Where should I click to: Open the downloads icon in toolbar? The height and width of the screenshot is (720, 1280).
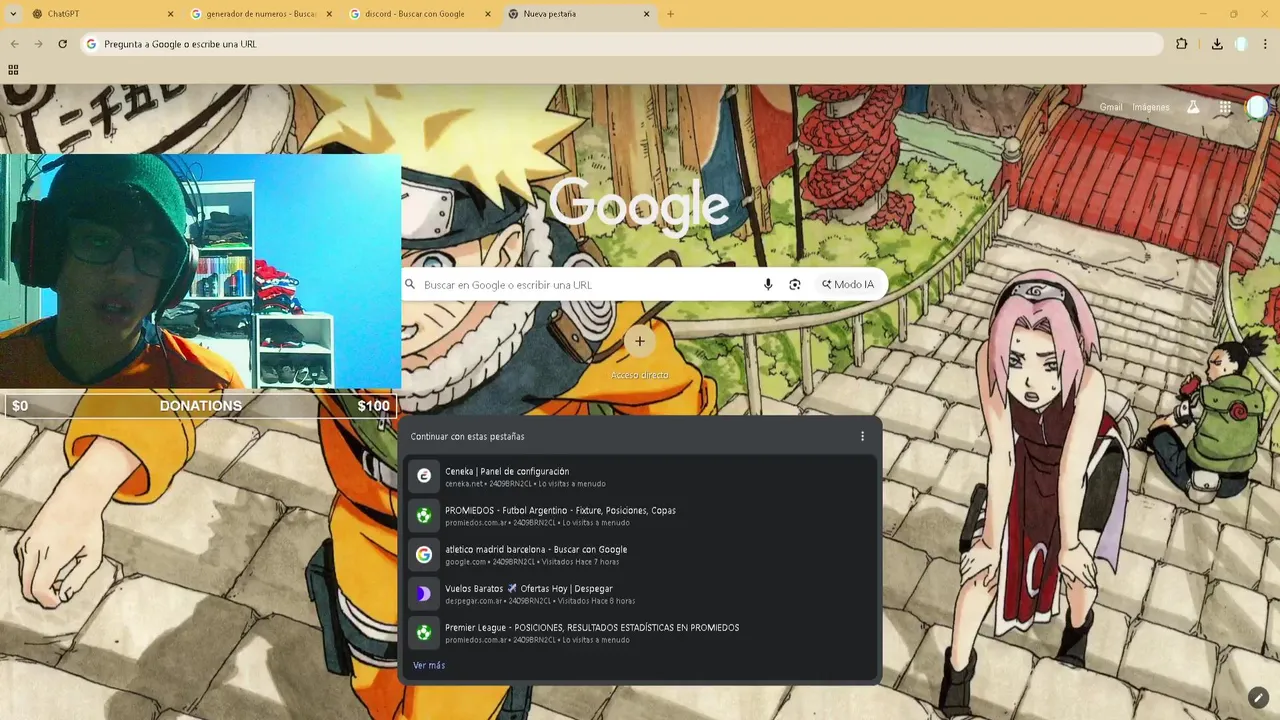pos(1217,44)
